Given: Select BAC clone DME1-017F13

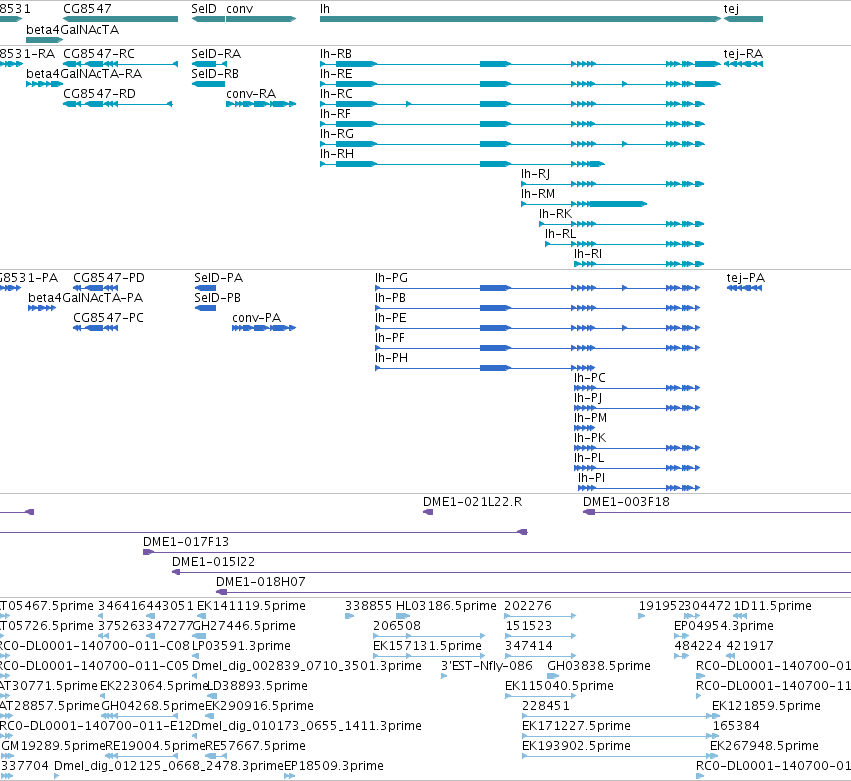Looking at the screenshot, I should pos(497,553).
